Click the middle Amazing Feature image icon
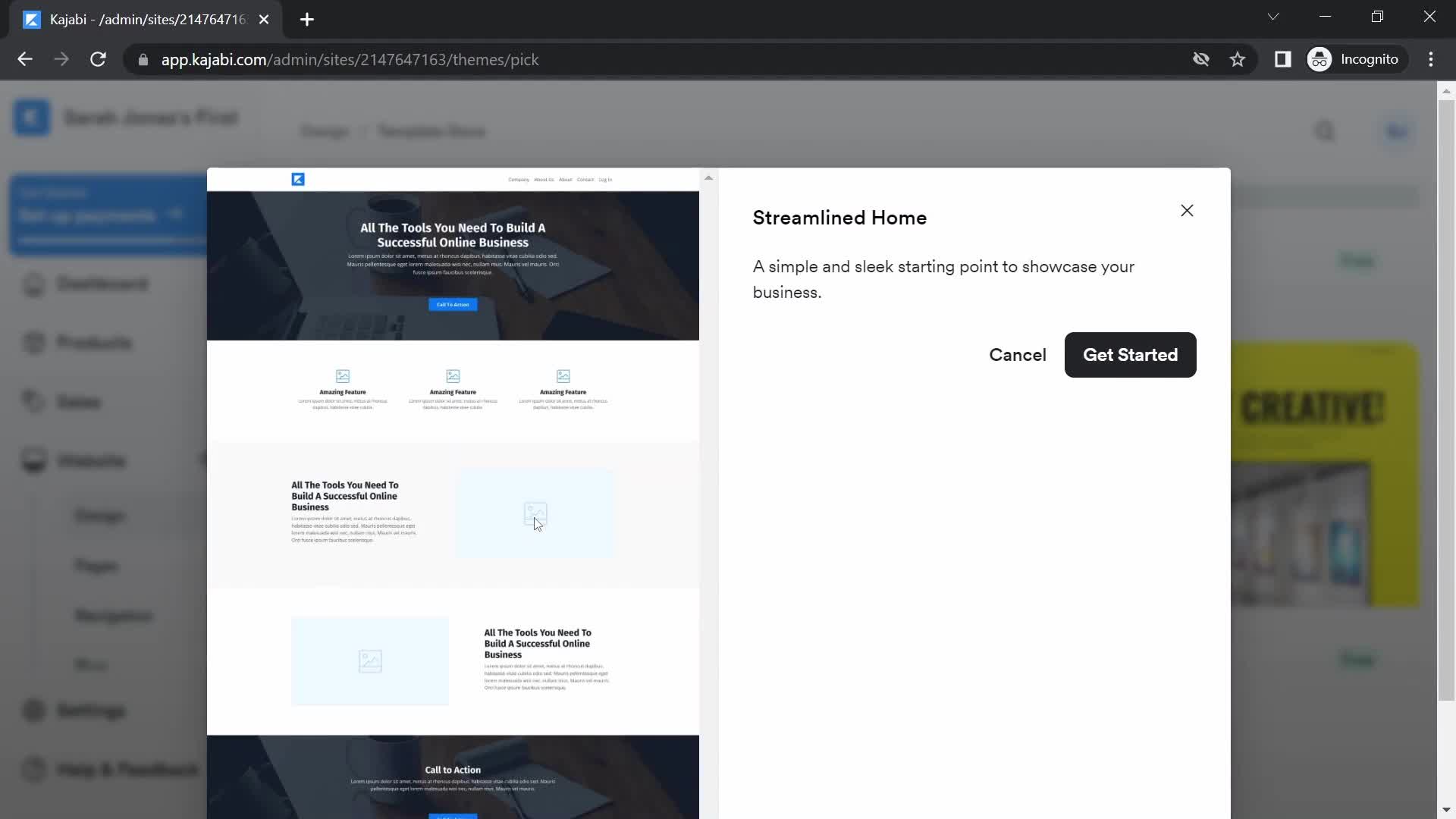The width and height of the screenshot is (1456, 819). click(x=453, y=376)
